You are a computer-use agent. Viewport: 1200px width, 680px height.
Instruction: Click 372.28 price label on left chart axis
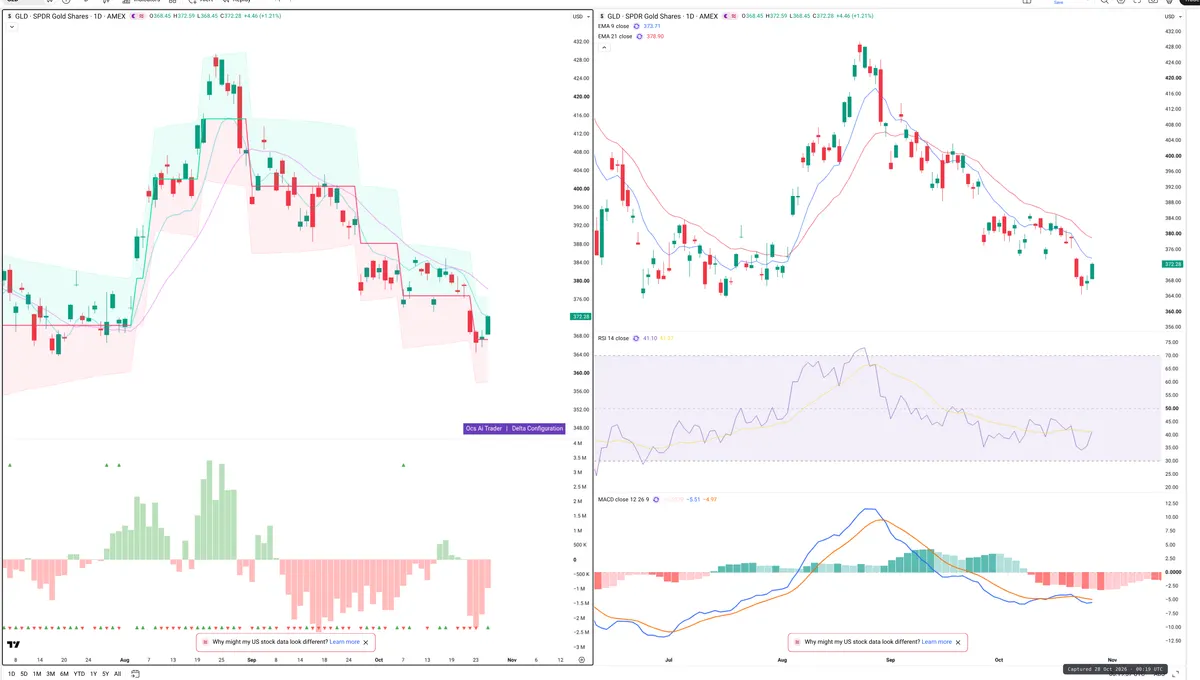[x=579, y=316]
